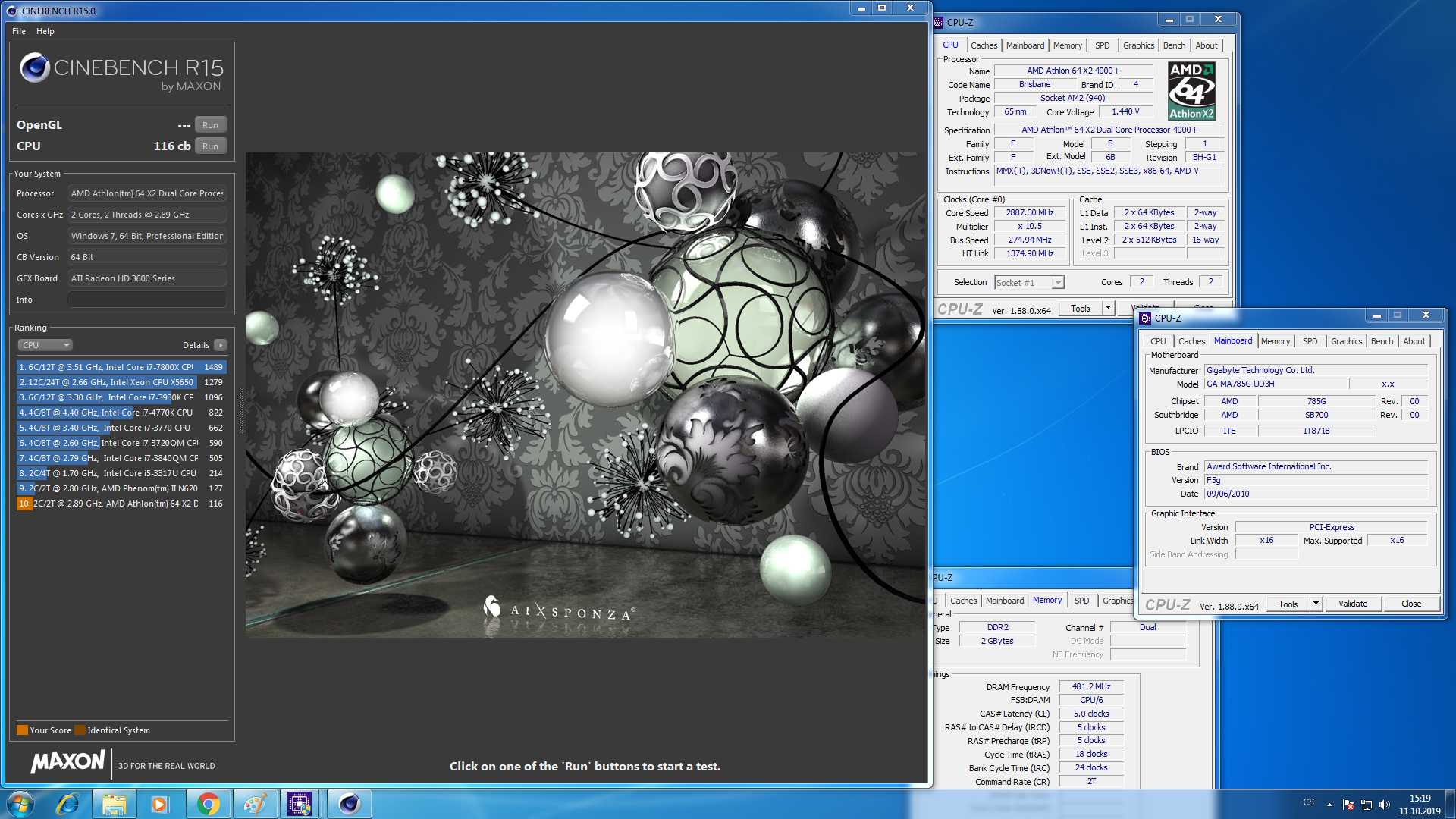Click the network tray icon

(1367, 804)
